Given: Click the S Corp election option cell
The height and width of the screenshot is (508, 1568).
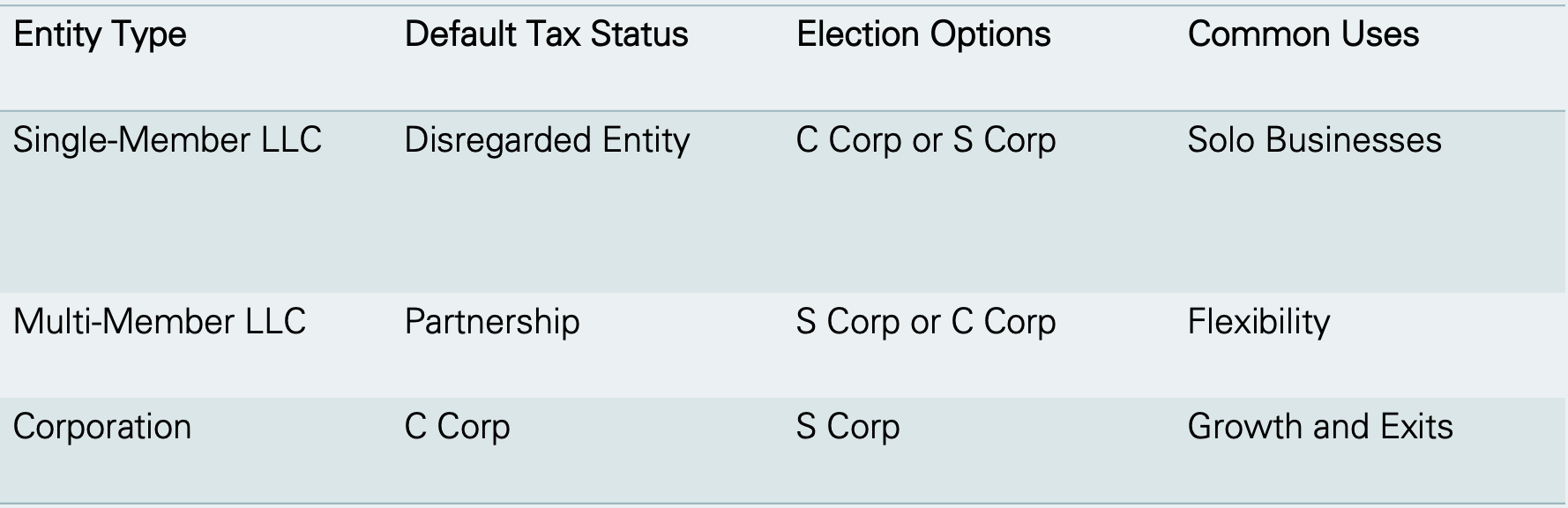Looking at the screenshot, I should point(848,428).
